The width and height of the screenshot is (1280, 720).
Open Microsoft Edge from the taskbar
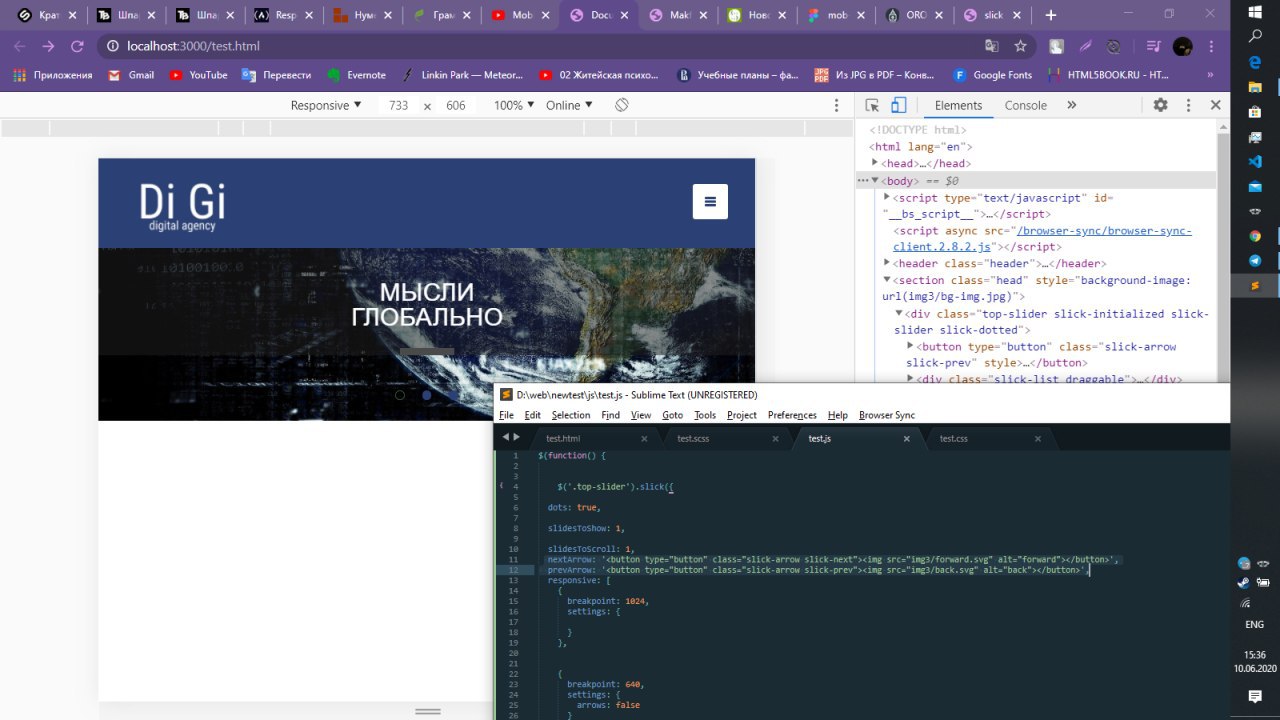pyautogui.click(x=1255, y=61)
